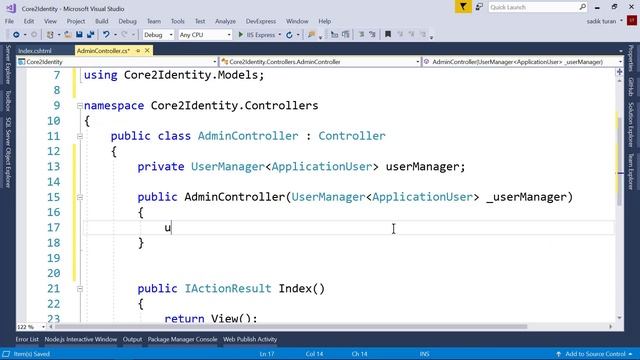
Task: Start IIS Express with play button
Action: 257,35
